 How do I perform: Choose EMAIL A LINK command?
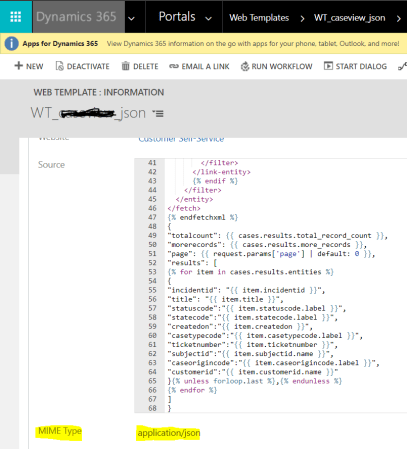205,66
